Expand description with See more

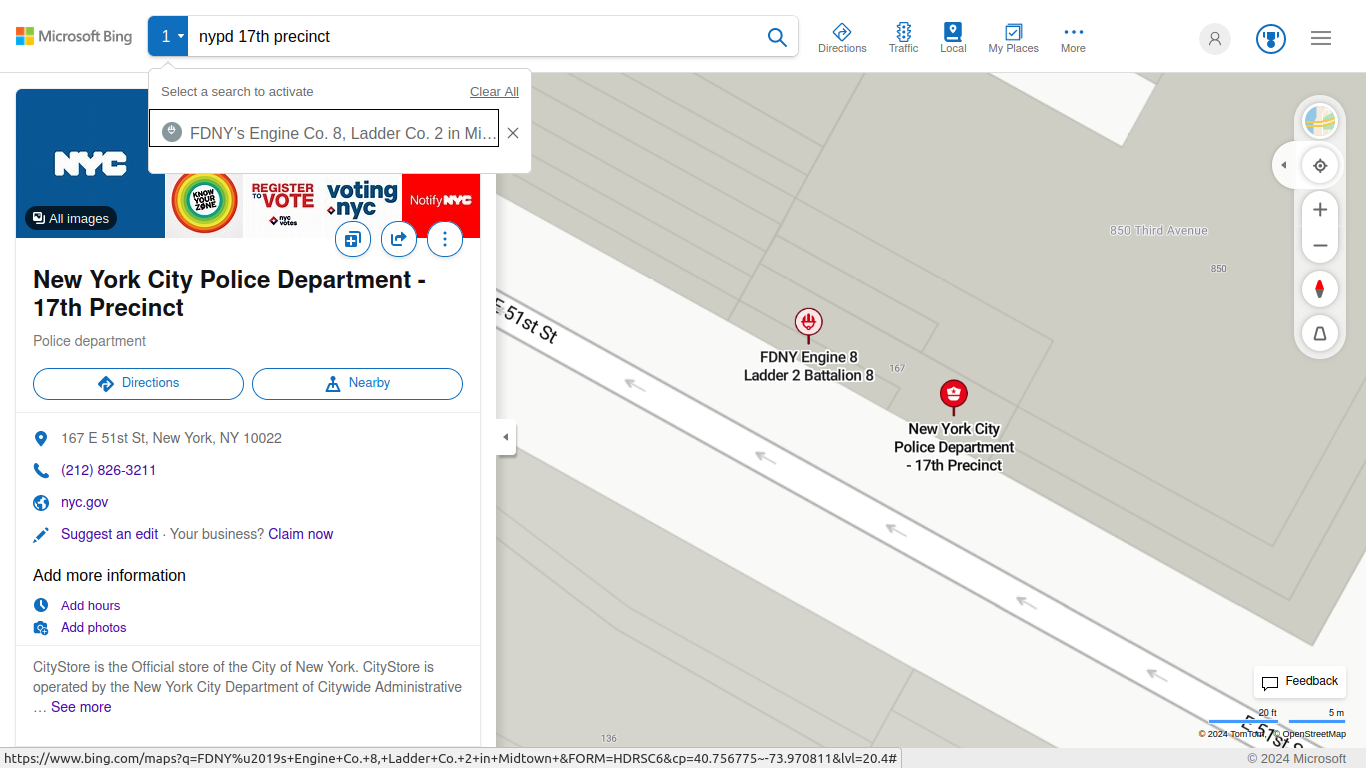(81, 707)
